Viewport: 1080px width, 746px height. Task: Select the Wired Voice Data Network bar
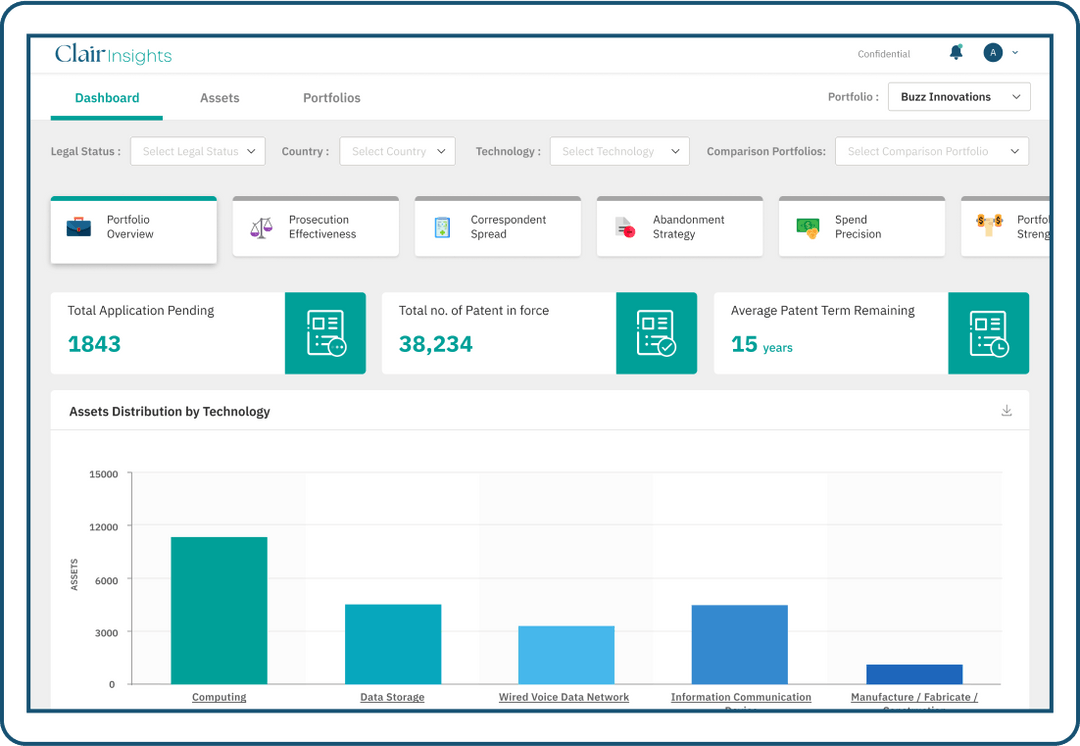click(566, 655)
